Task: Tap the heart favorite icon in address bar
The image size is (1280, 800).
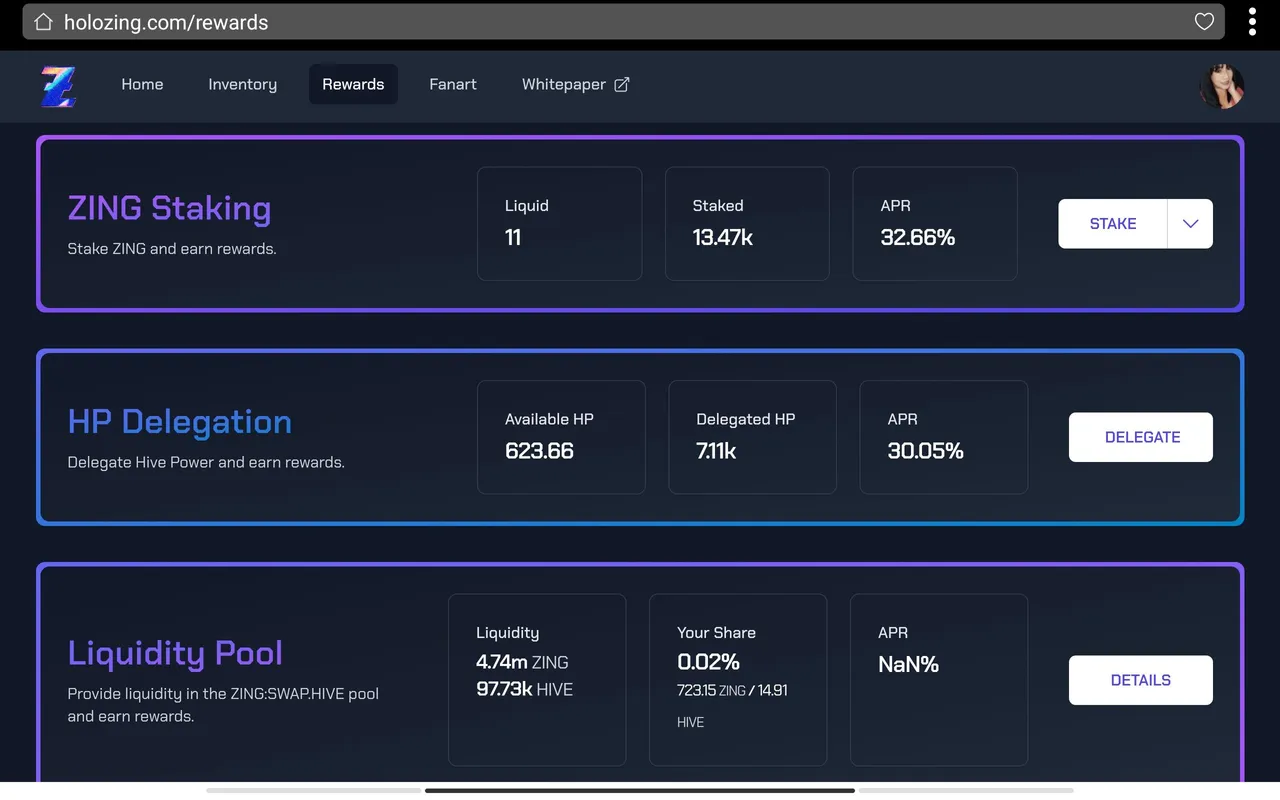Action: (1204, 22)
